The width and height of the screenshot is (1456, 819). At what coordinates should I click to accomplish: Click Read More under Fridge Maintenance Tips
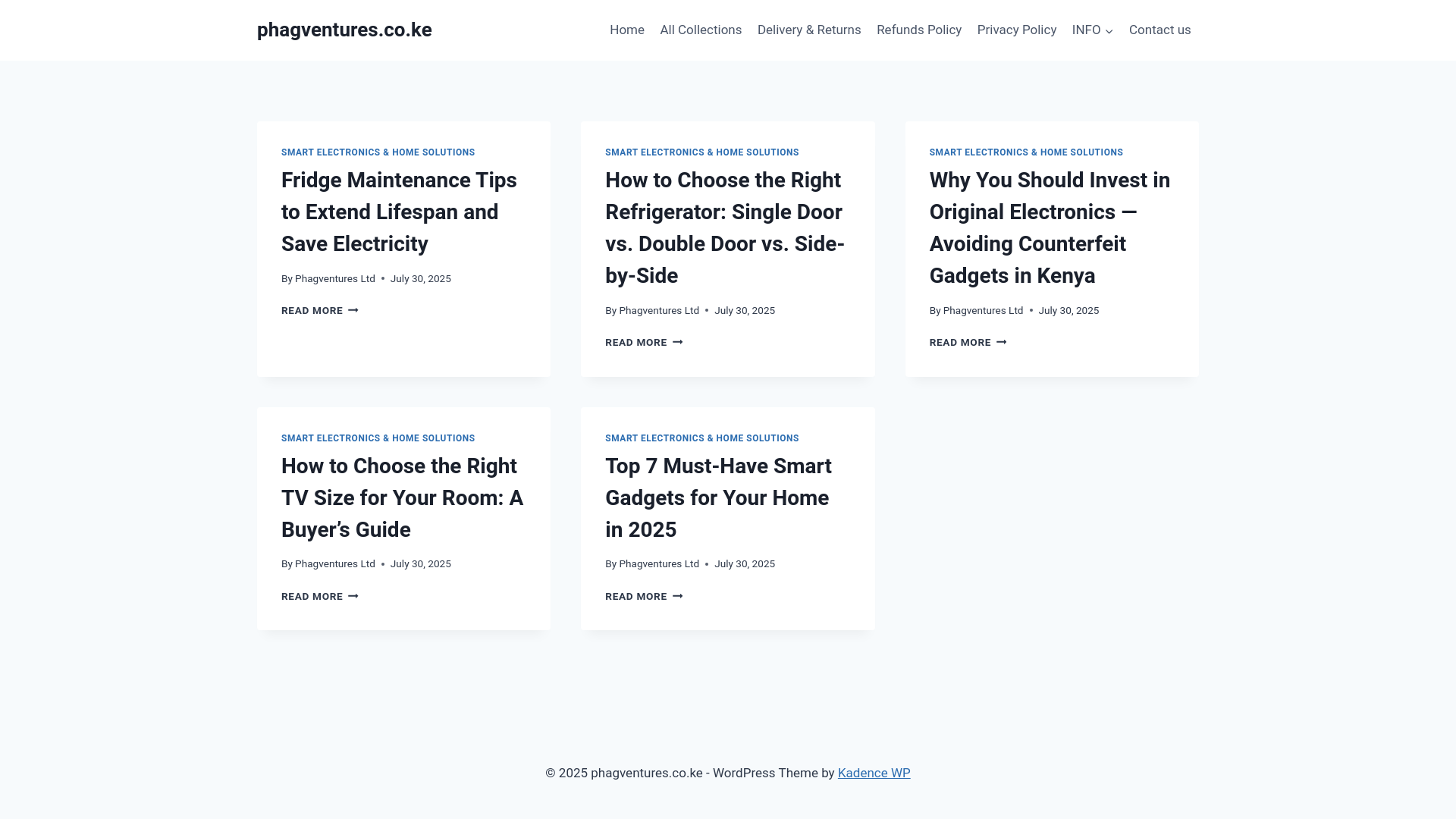click(x=320, y=310)
